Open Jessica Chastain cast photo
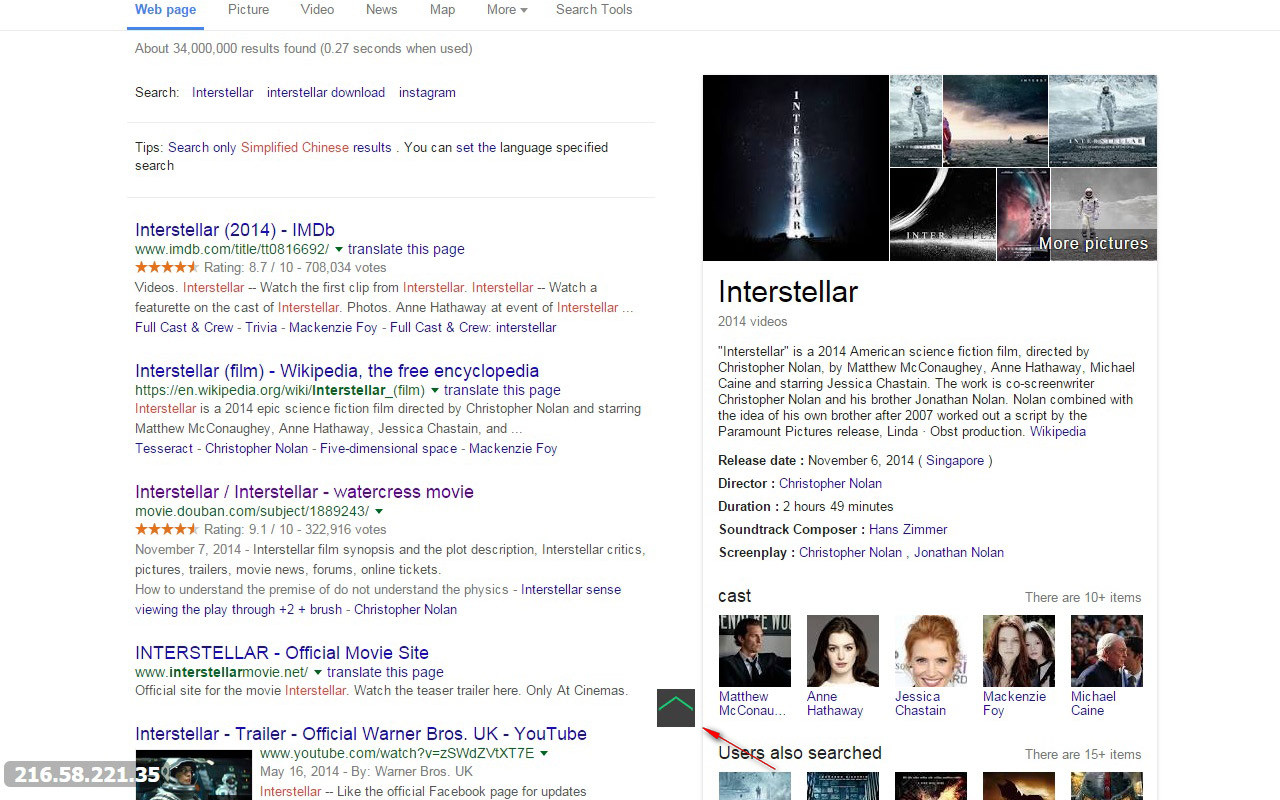1280x800 pixels. 931,651
